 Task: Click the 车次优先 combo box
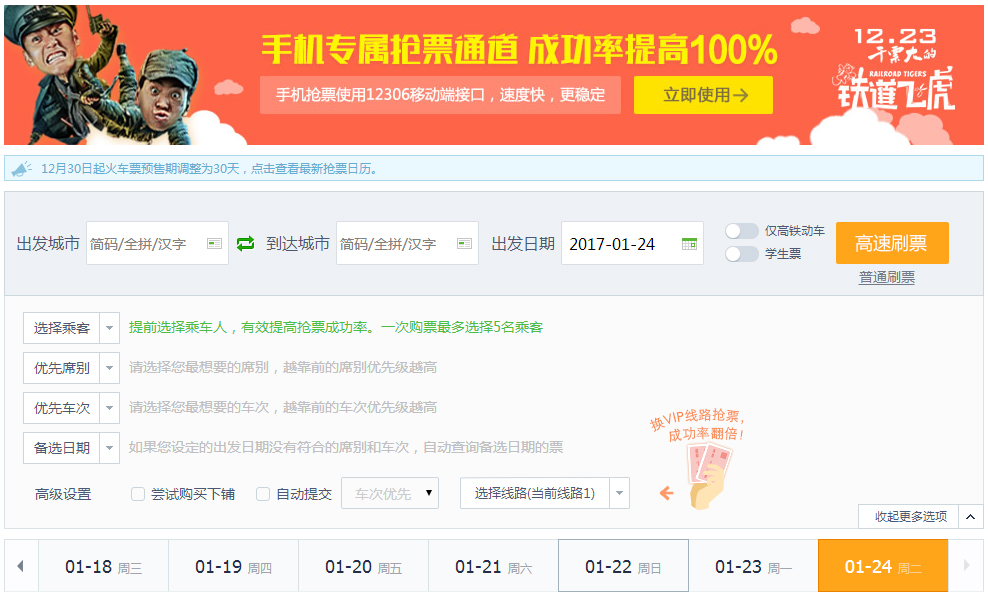390,493
